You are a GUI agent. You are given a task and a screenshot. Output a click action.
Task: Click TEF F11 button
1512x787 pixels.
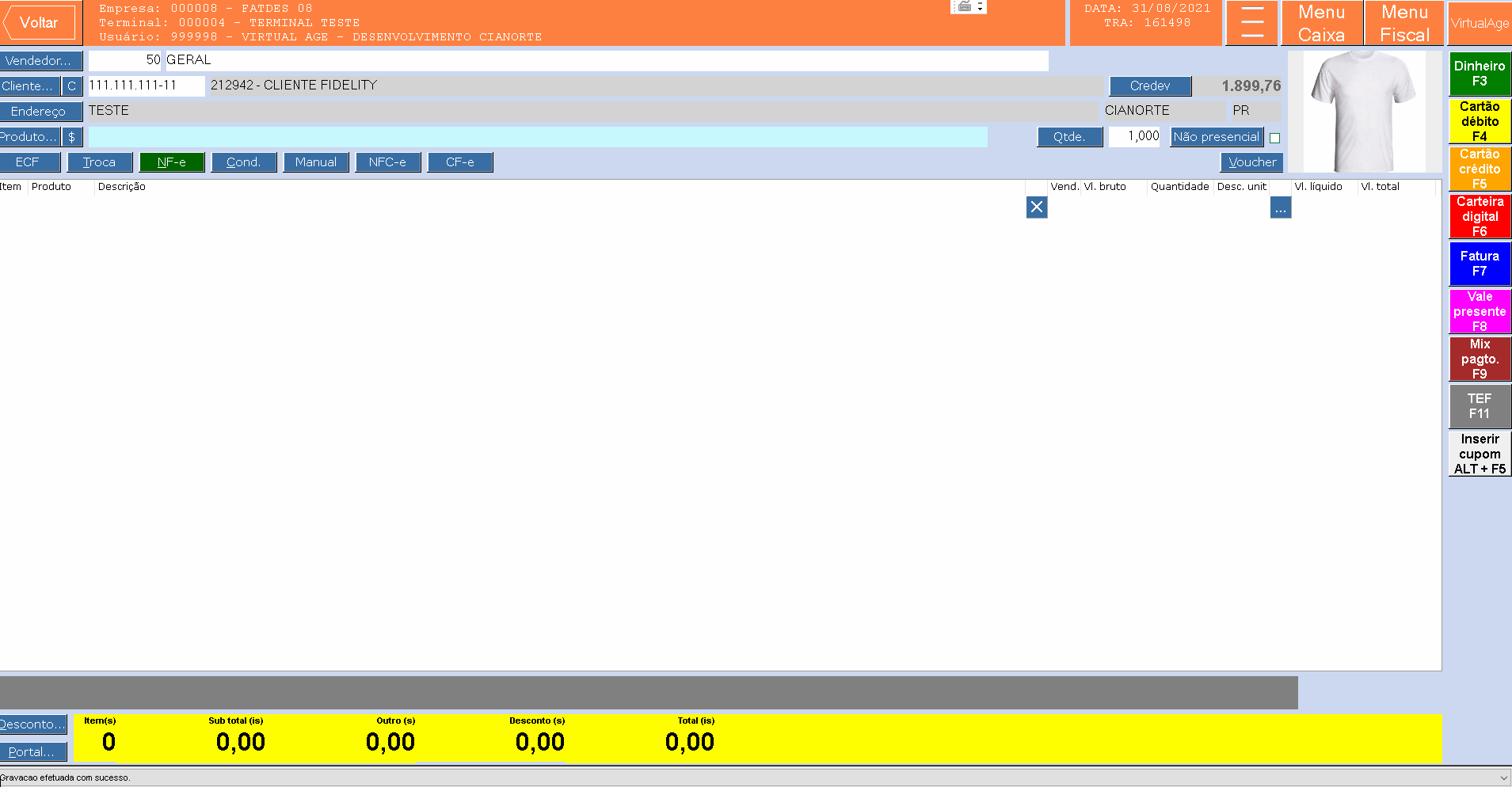point(1480,406)
